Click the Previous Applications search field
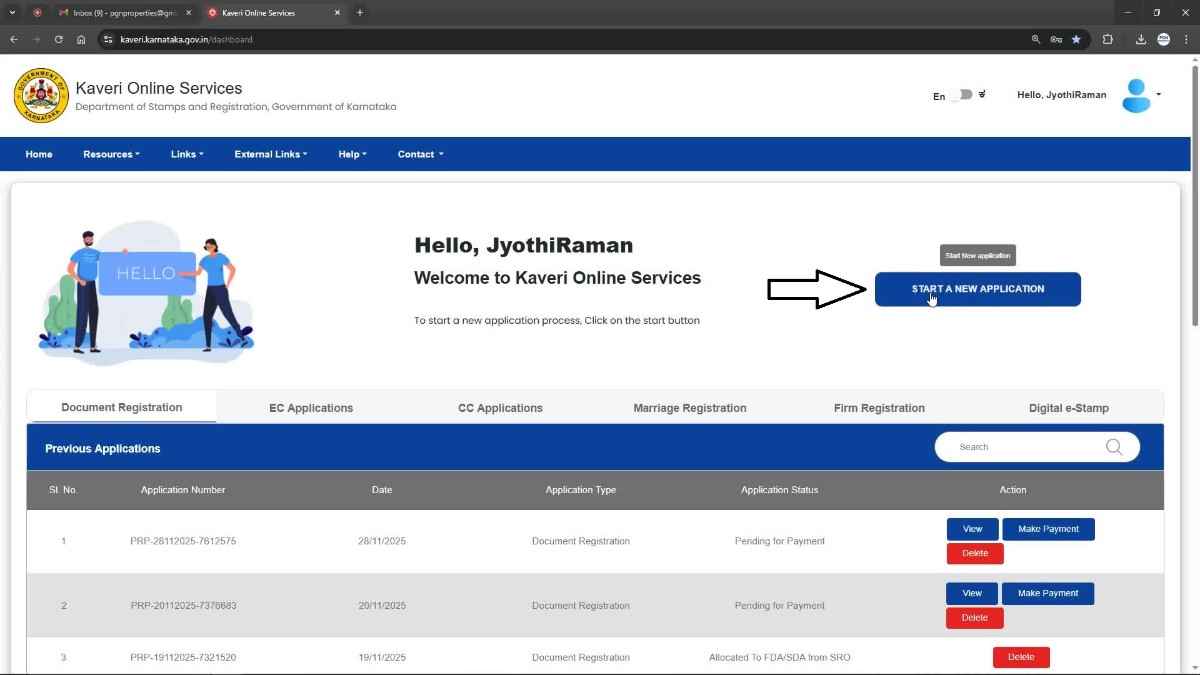This screenshot has width=1200, height=675. 1020,447
